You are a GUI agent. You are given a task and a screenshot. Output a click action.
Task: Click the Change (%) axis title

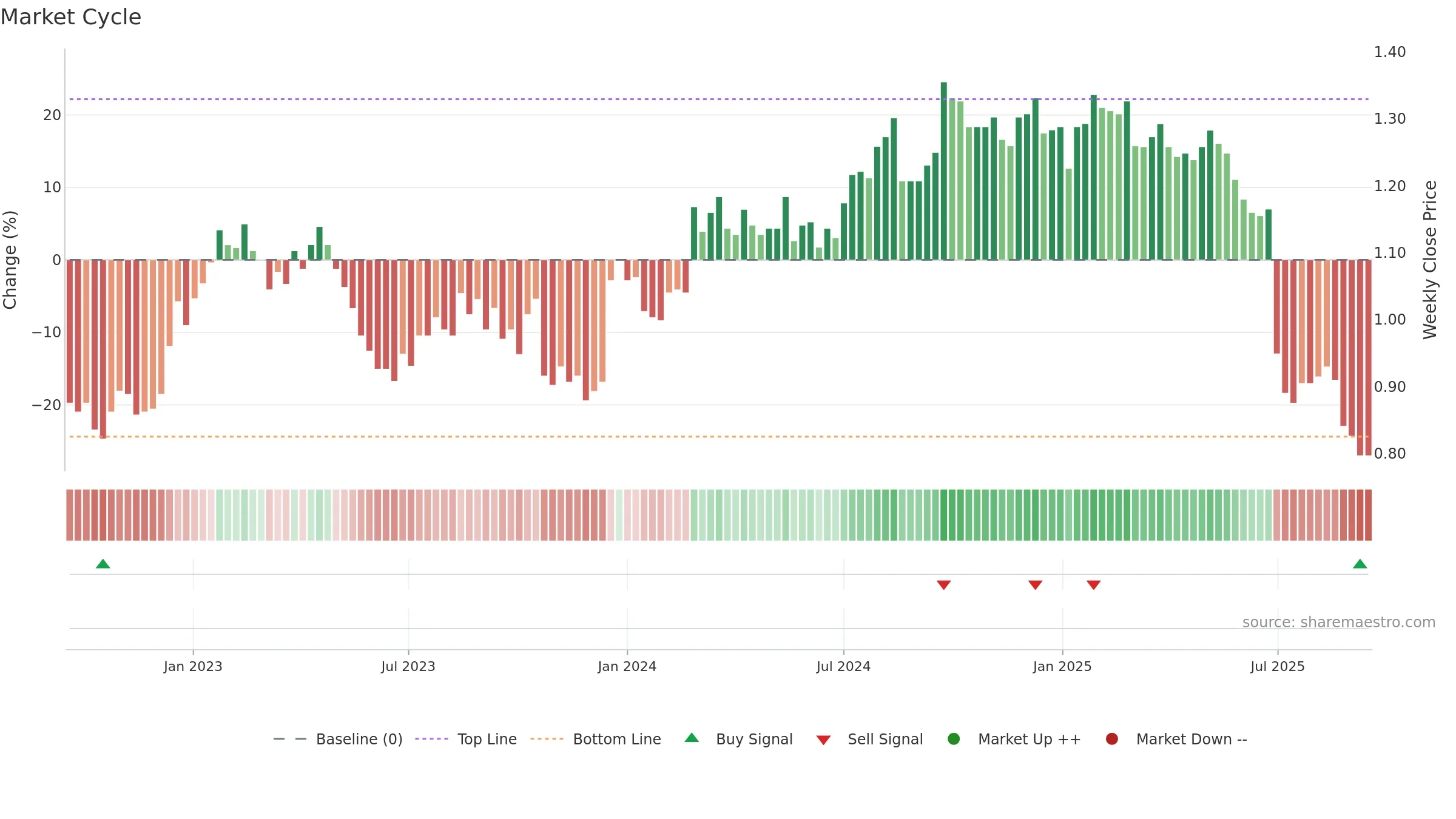click(x=10, y=260)
